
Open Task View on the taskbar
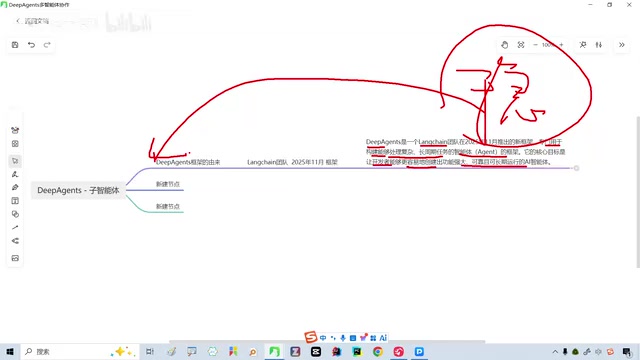coord(150,351)
